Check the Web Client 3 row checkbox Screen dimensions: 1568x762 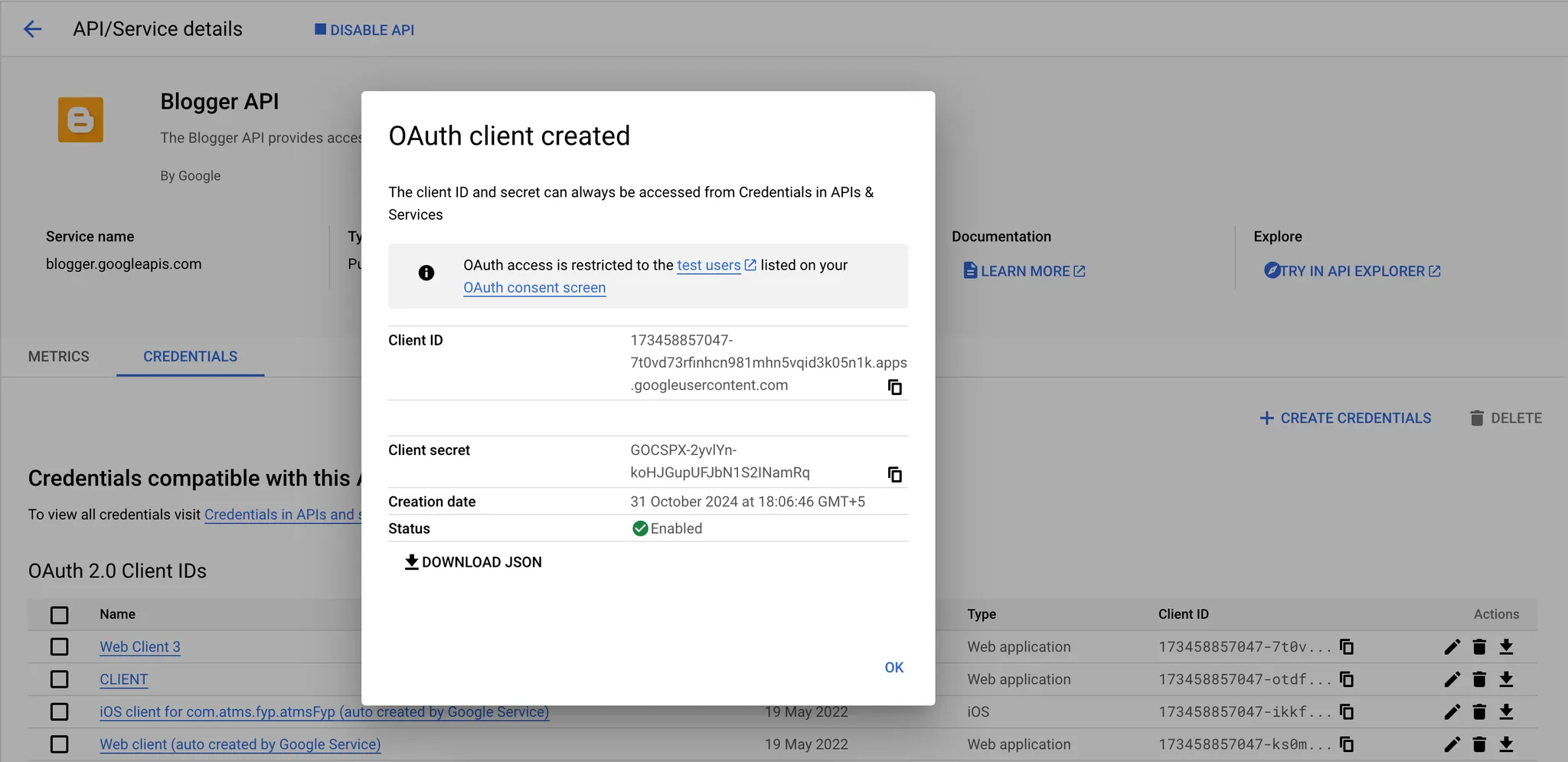tap(59, 647)
